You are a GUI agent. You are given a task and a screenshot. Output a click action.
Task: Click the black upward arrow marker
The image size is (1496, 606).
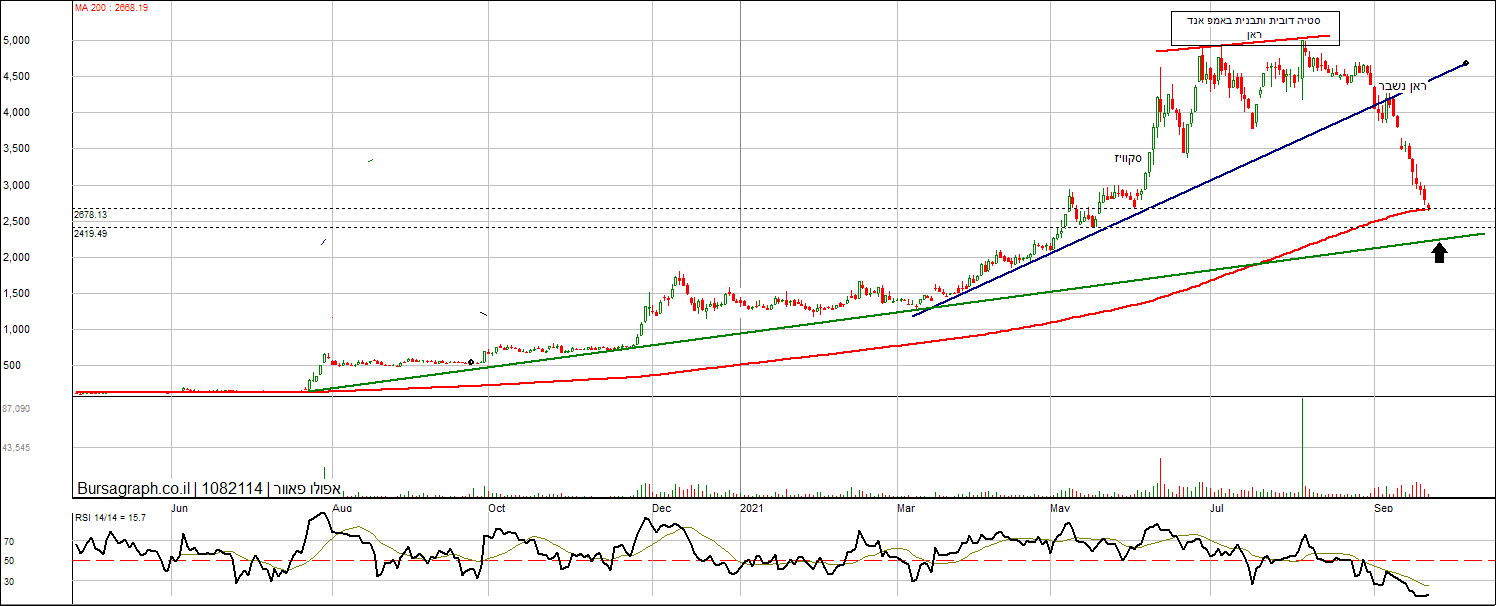click(1439, 253)
